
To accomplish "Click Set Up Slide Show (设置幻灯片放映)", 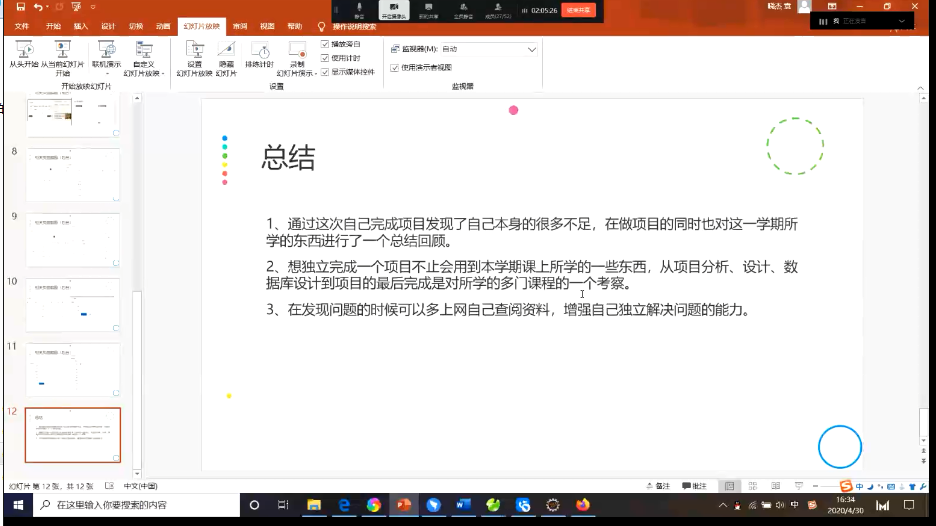I will pos(195,55).
